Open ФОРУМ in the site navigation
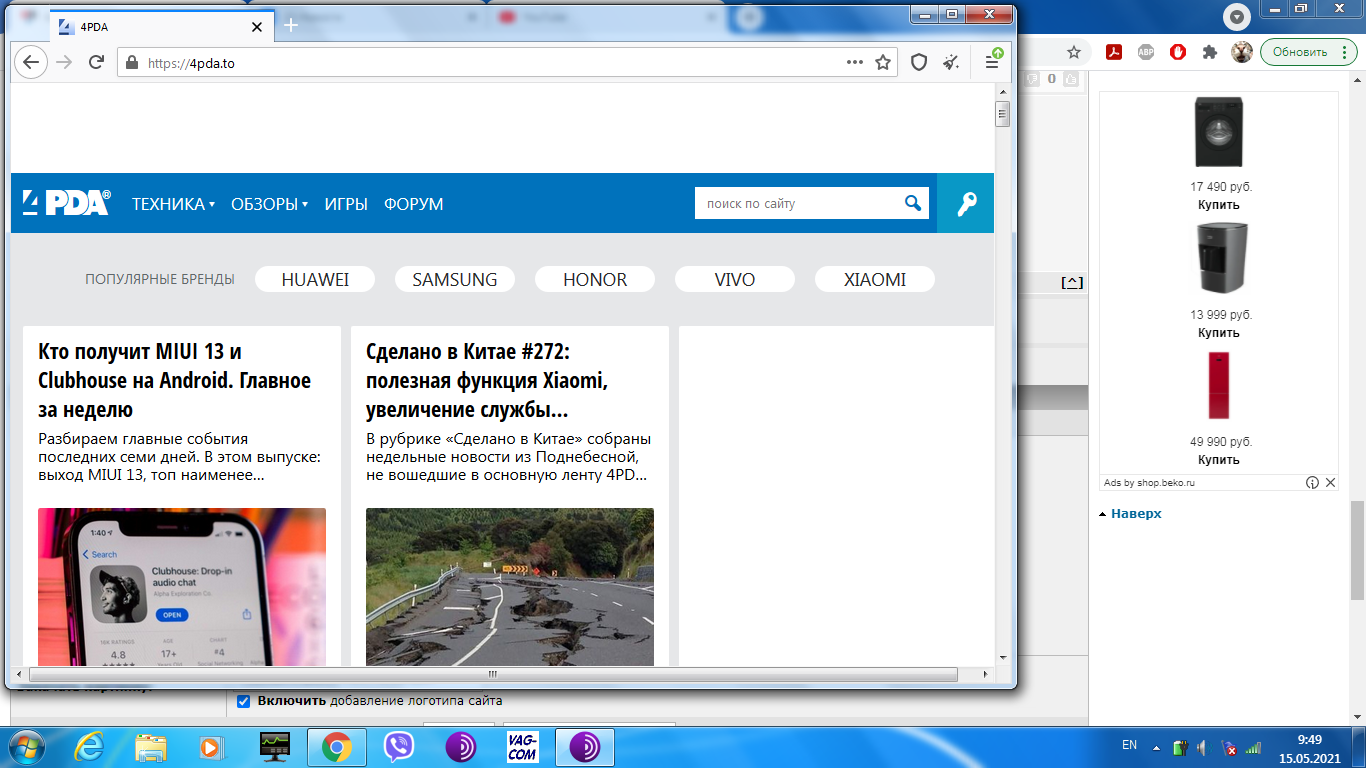Image resolution: width=1366 pixels, height=768 pixels. [x=413, y=204]
